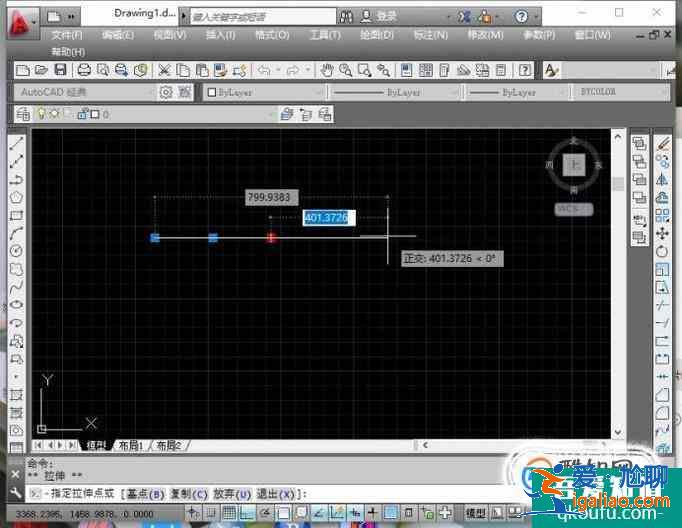682x528 pixels.
Task: Select the Hatch tool in draw toolbar
Action: point(17,395)
